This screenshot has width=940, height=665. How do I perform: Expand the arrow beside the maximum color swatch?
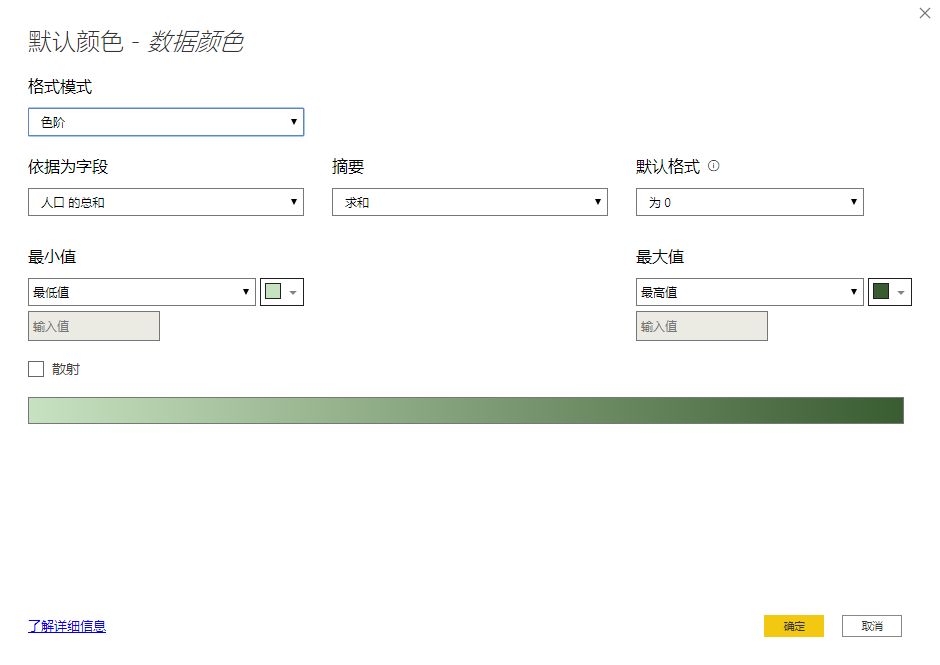point(901,293)
